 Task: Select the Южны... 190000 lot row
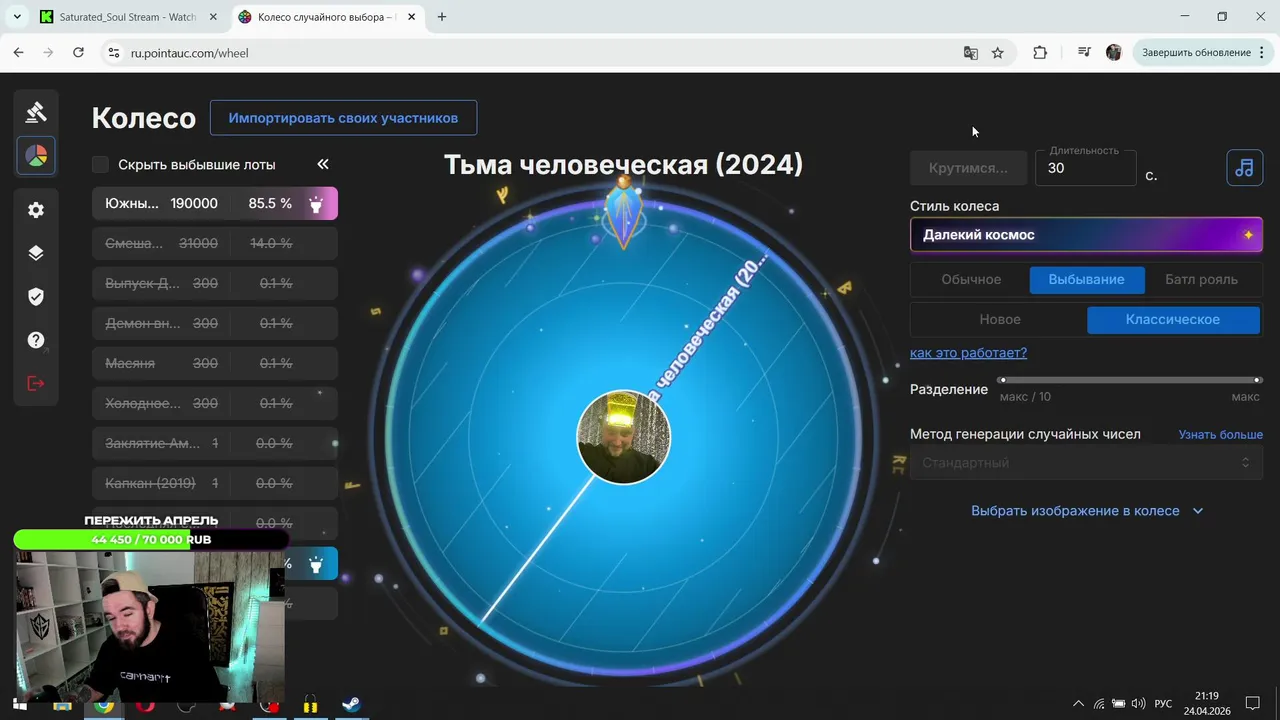click(x=215, y=204)
